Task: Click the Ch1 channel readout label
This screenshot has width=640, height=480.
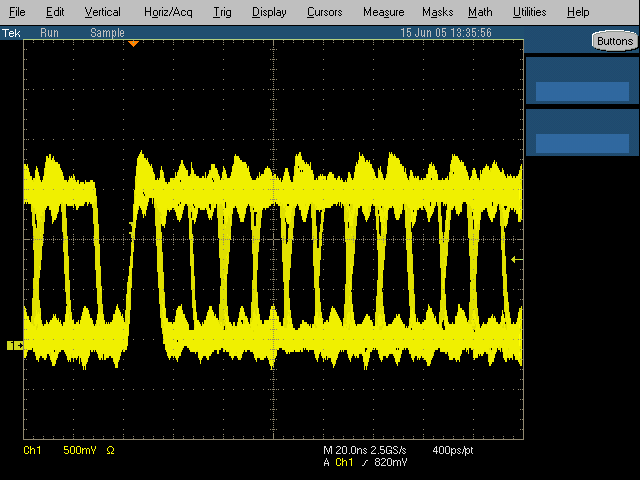Action: click(33, 450)
